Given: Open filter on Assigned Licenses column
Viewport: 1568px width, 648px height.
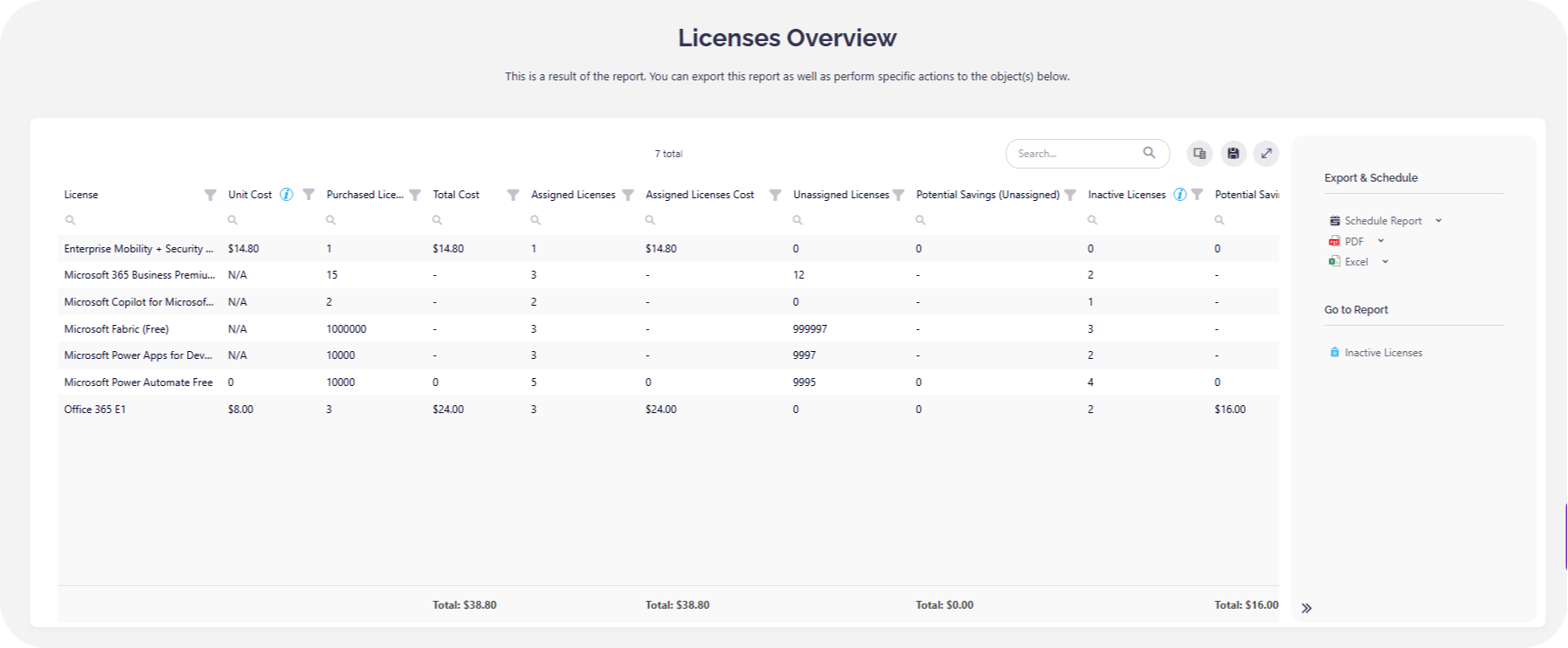Looking at the screenshot, I should tap(627, 195).
